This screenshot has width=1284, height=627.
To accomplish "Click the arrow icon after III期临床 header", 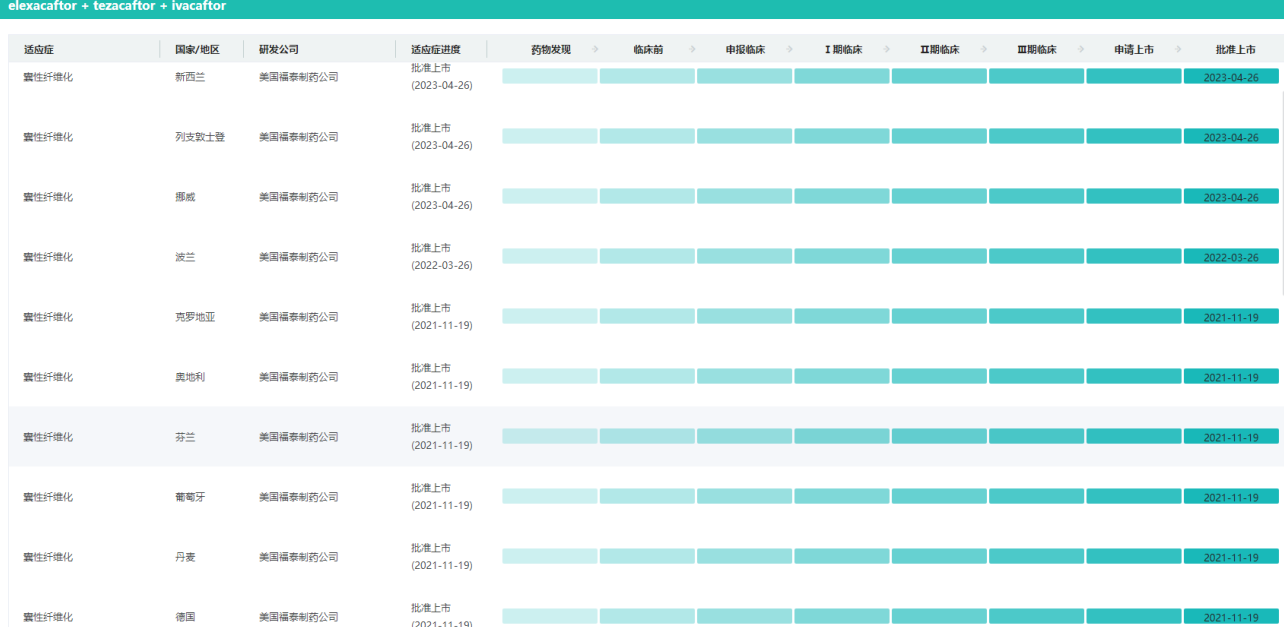I will 1082,50.
